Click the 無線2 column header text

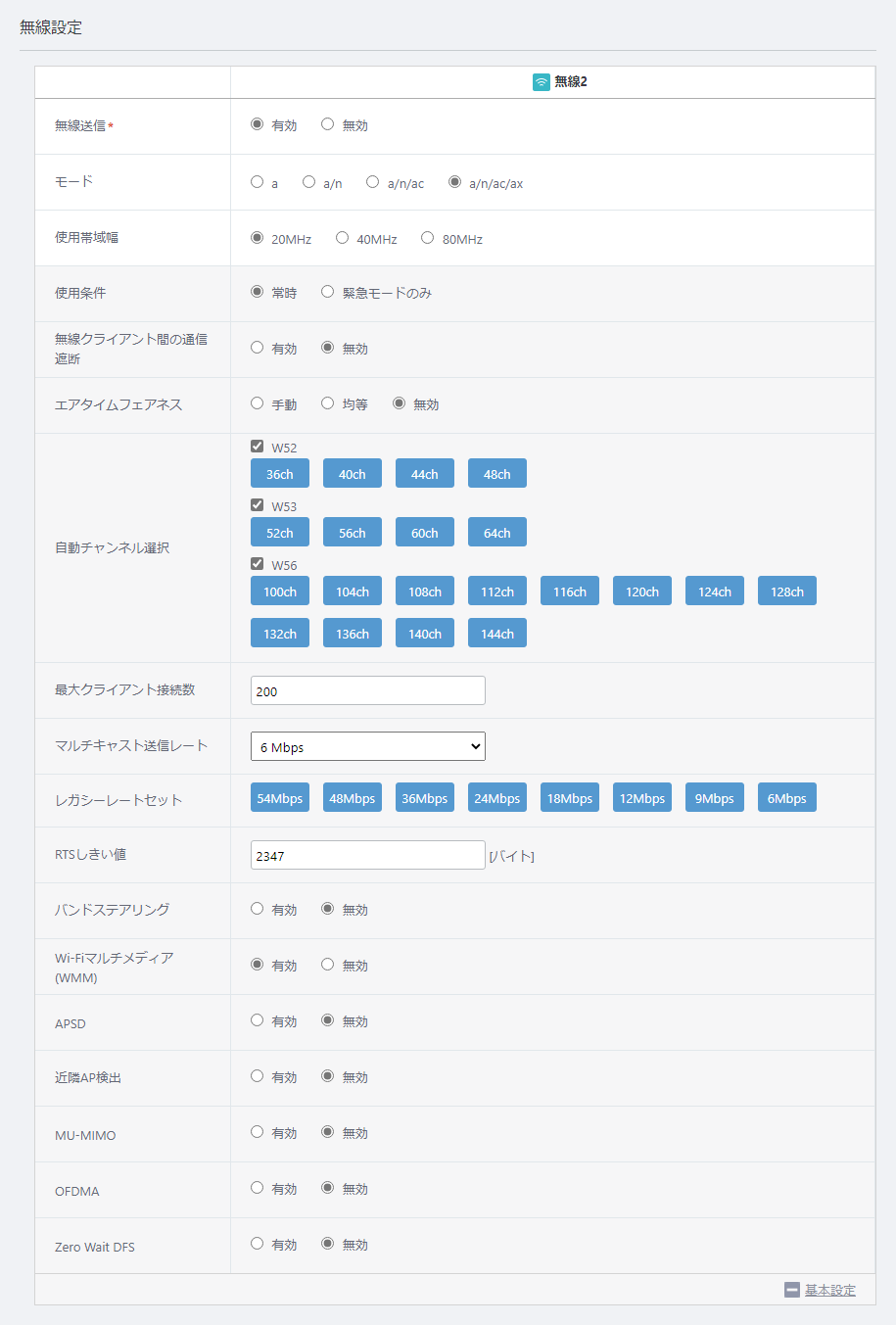(x=571, y=82)
